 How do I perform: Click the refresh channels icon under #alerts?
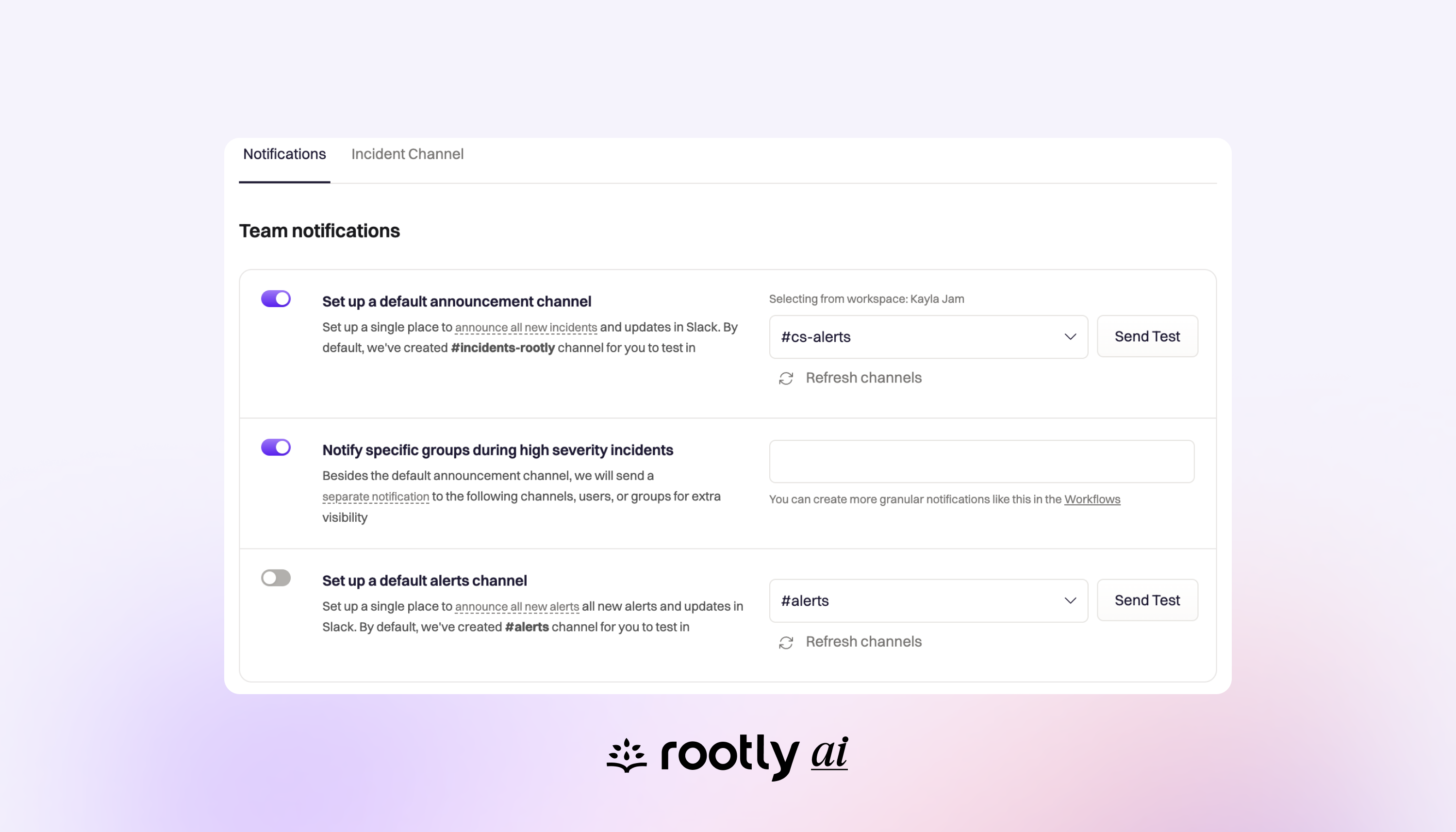coord(786,642)
